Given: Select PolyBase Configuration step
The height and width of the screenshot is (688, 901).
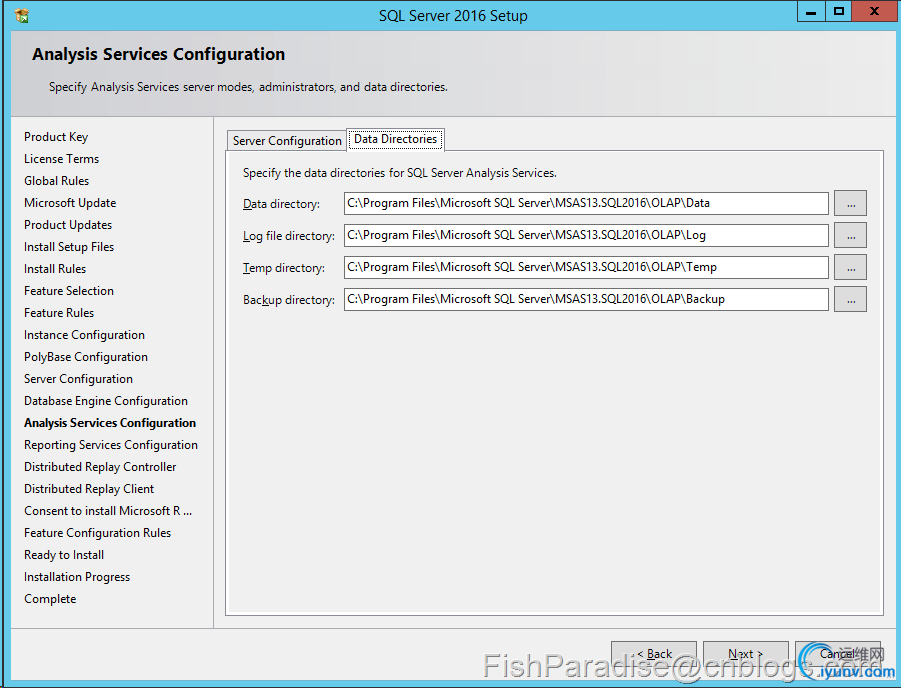Looking at the screenshot, I should [86, 357].
